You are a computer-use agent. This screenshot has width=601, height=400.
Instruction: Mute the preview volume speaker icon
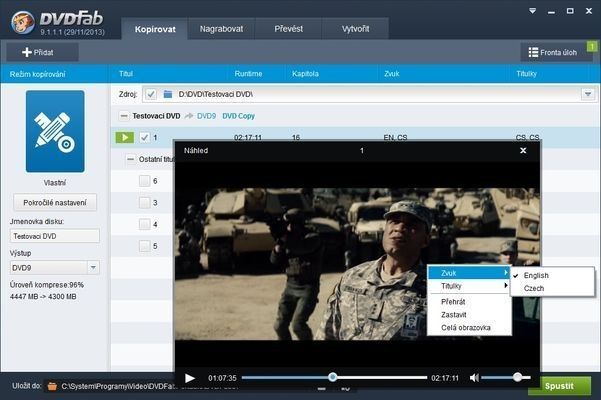click(474, 378)
